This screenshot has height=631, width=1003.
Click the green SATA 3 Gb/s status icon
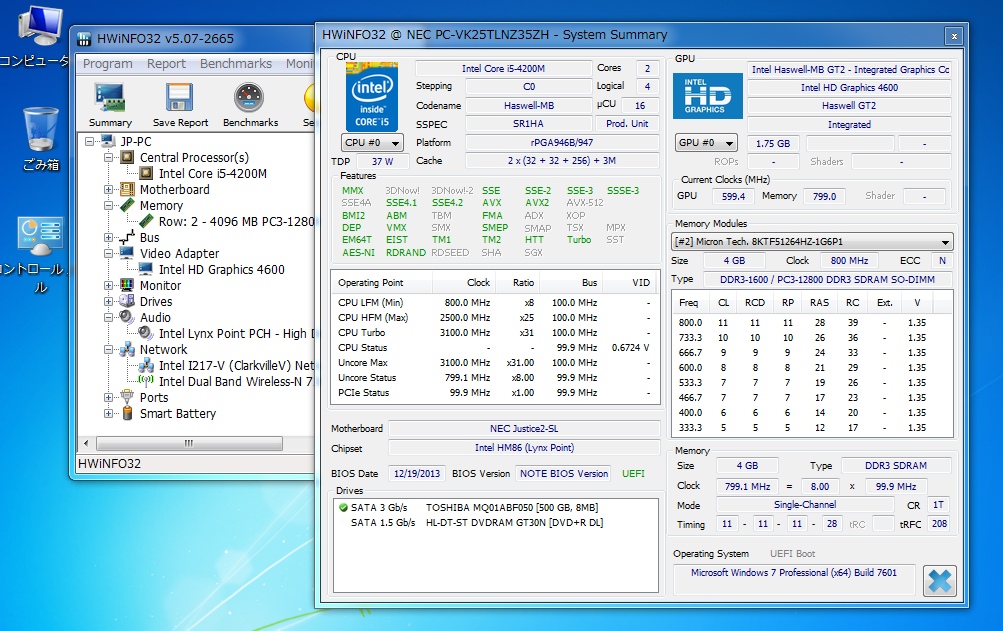pyautogui.click(x=344, y=507)
